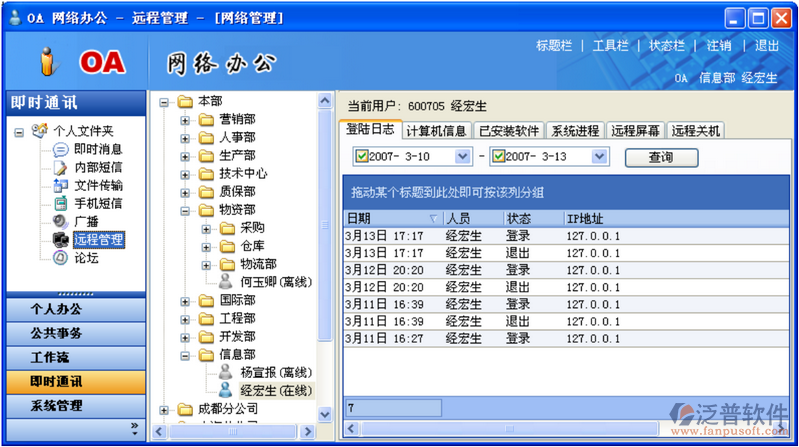The image size is (799, 447).
Task: Click 退出 exit link
Action: tap(767, 46)
